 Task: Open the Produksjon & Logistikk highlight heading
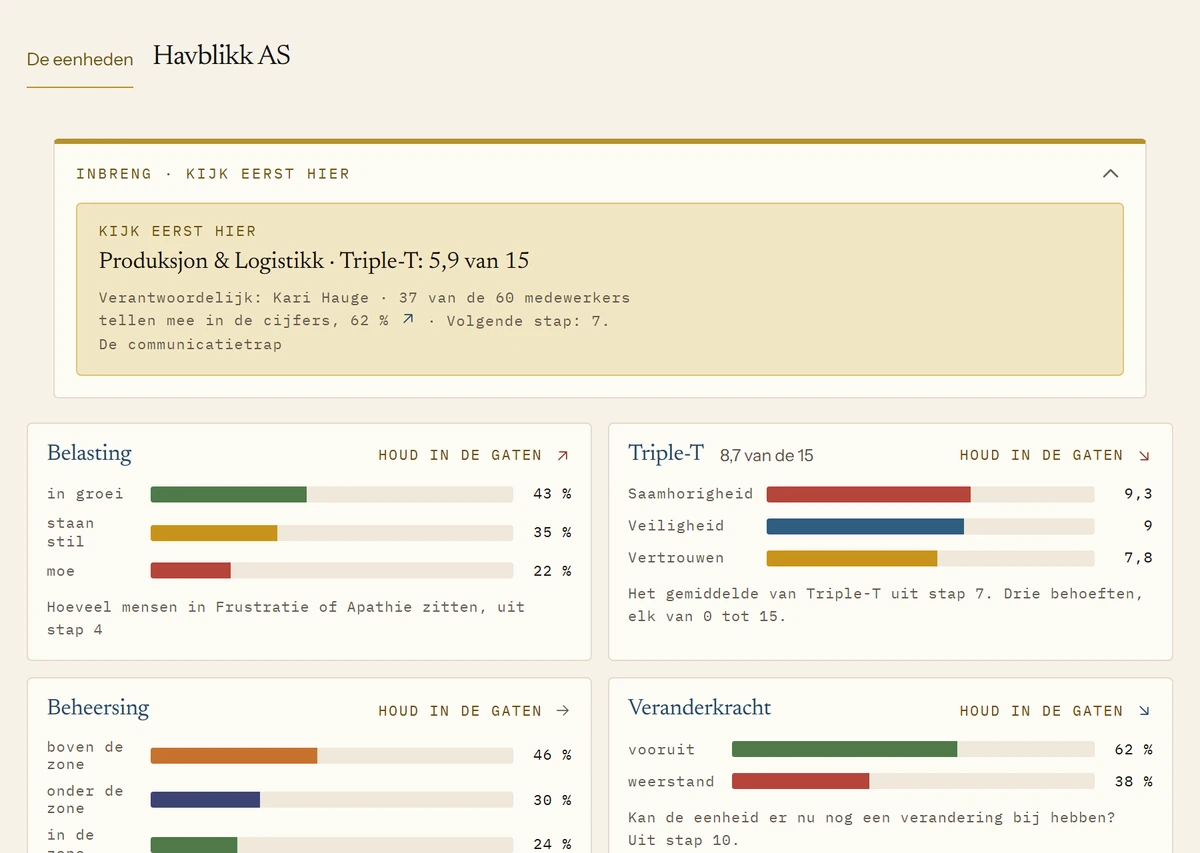tap(314, 261)
